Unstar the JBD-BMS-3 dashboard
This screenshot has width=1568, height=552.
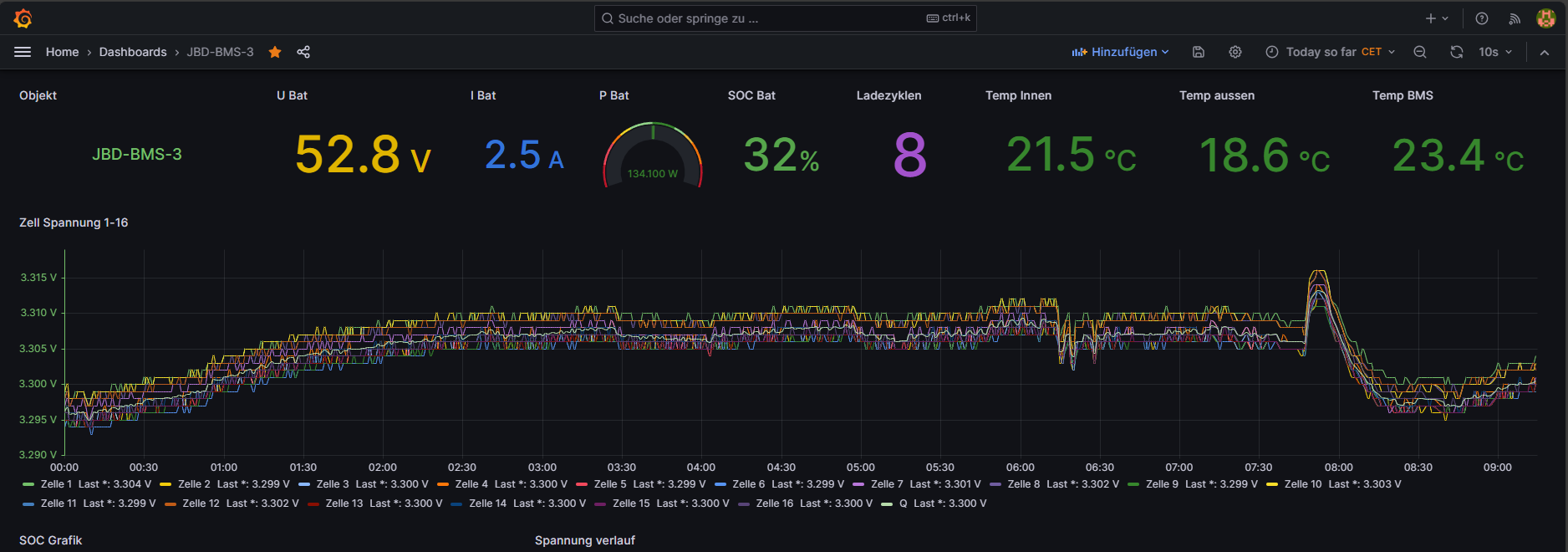tap(275, 52)
